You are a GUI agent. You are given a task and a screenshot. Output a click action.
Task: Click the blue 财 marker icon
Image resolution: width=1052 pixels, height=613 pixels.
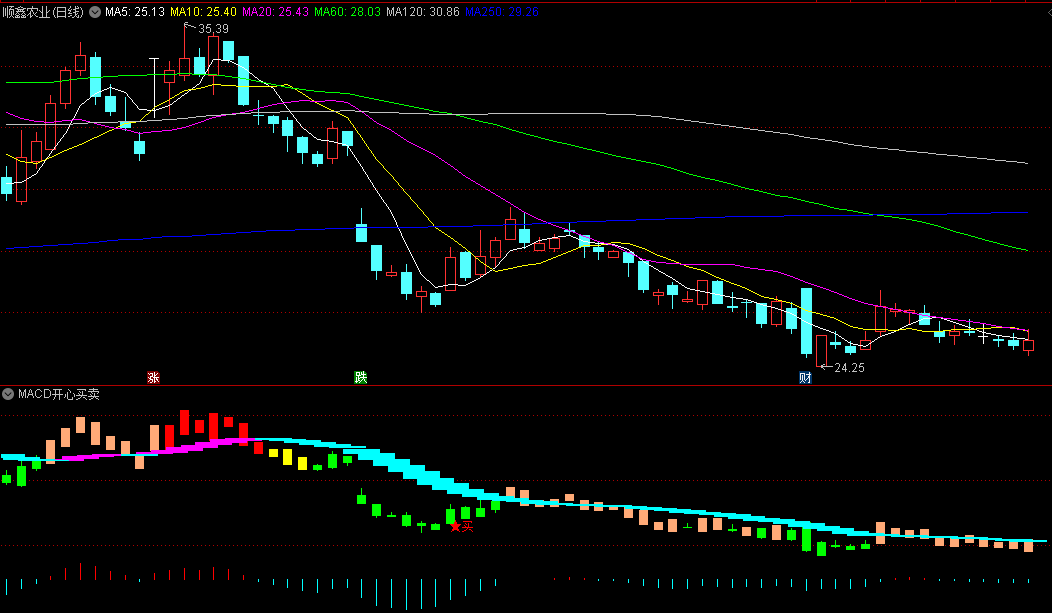(805, 378)
